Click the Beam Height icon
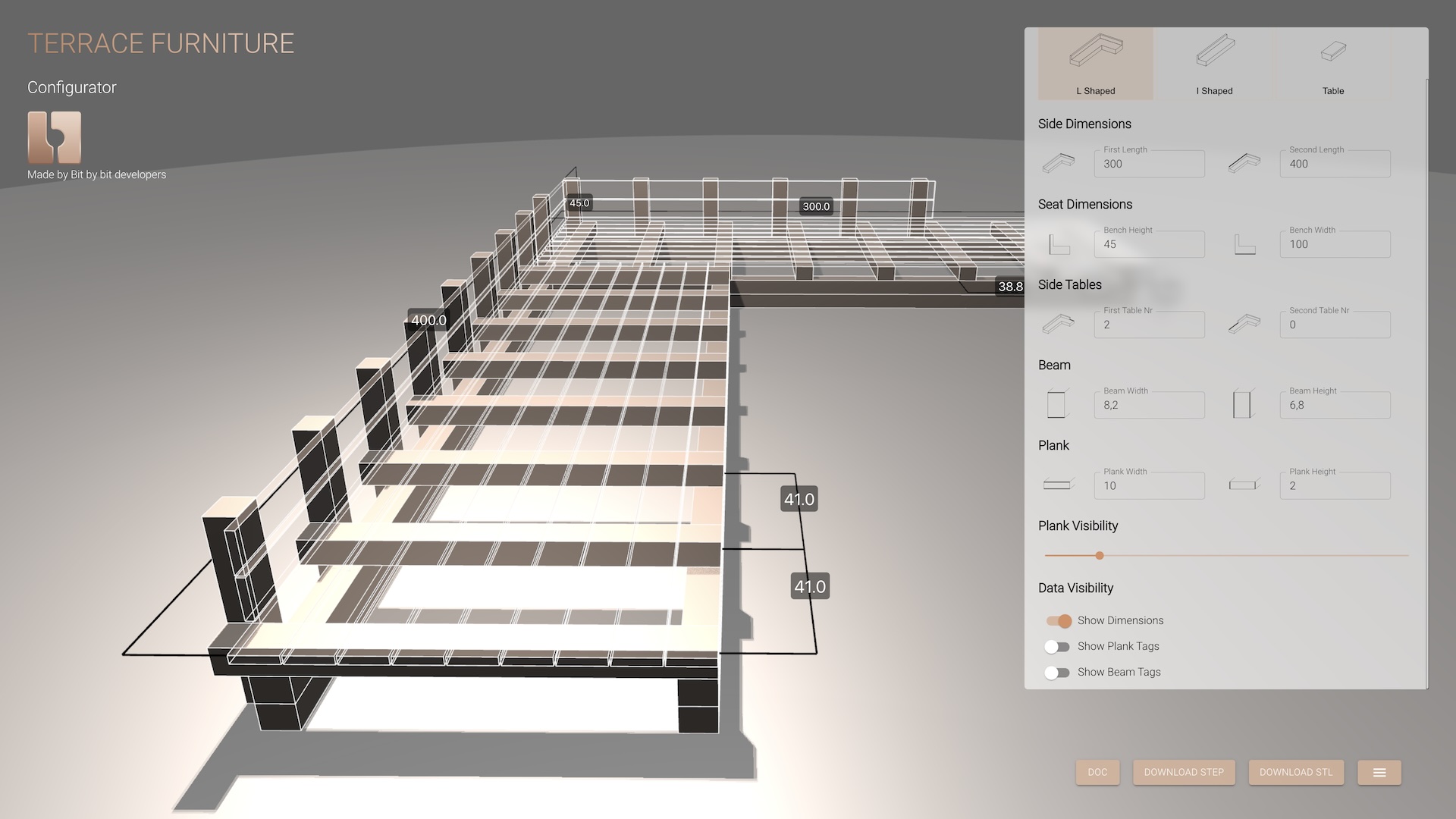This screenshot has width=1456, height=819. [1243, 404]
